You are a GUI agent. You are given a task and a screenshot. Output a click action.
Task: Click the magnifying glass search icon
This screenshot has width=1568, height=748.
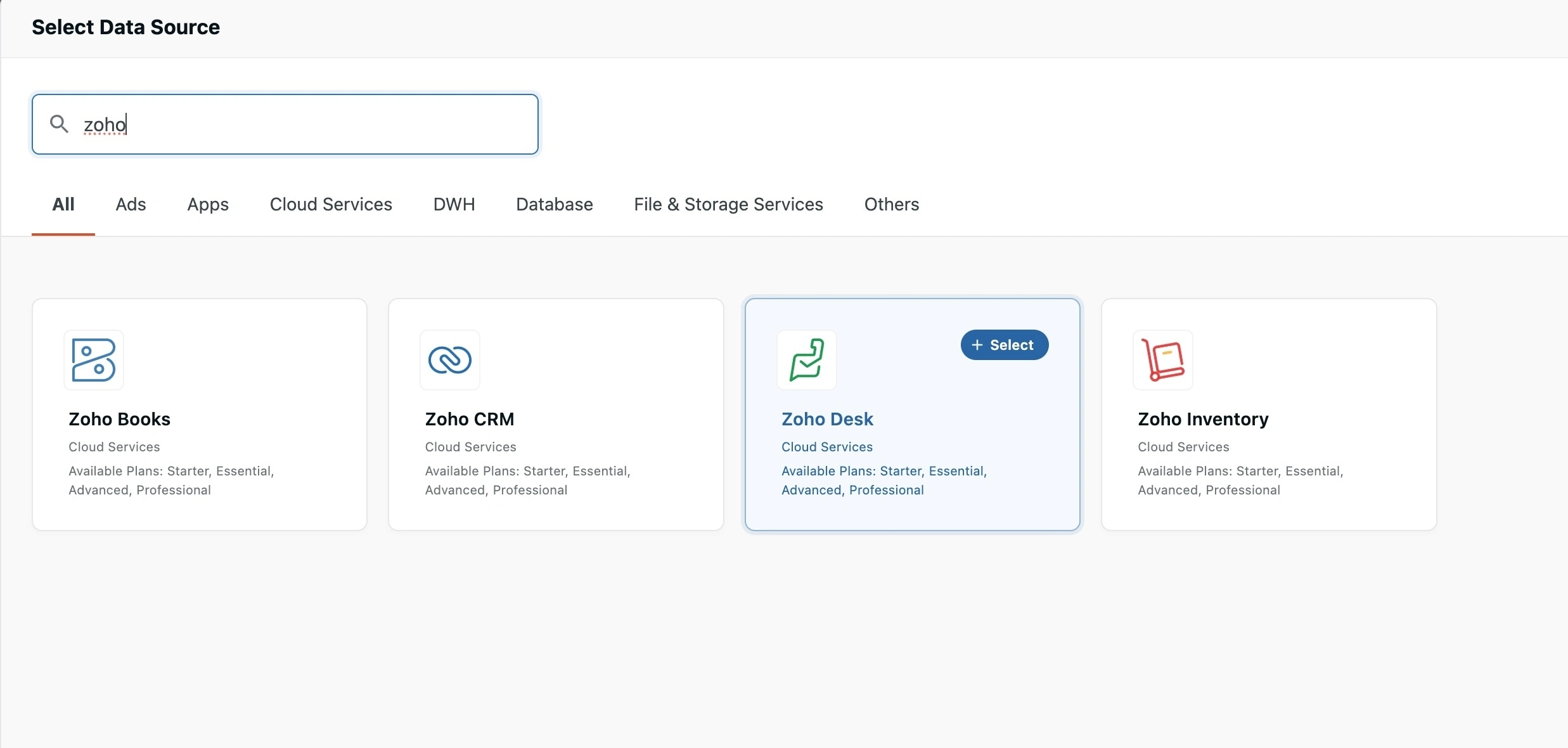(x=59, y=124)
